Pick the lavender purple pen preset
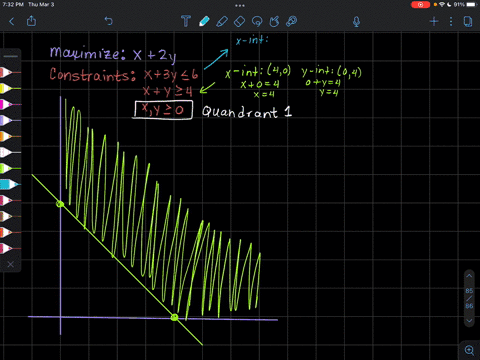Viewport: 480px width, 360px height. (x=10, y=120)
